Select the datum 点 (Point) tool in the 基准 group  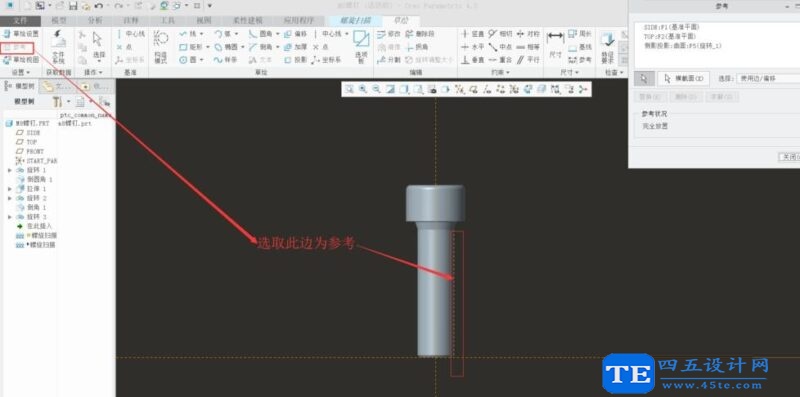tap(123, 47)
